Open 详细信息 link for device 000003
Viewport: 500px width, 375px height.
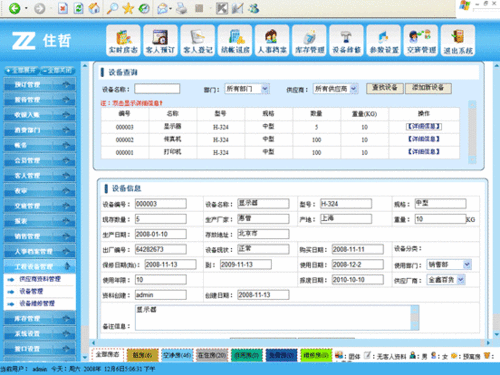424,126
